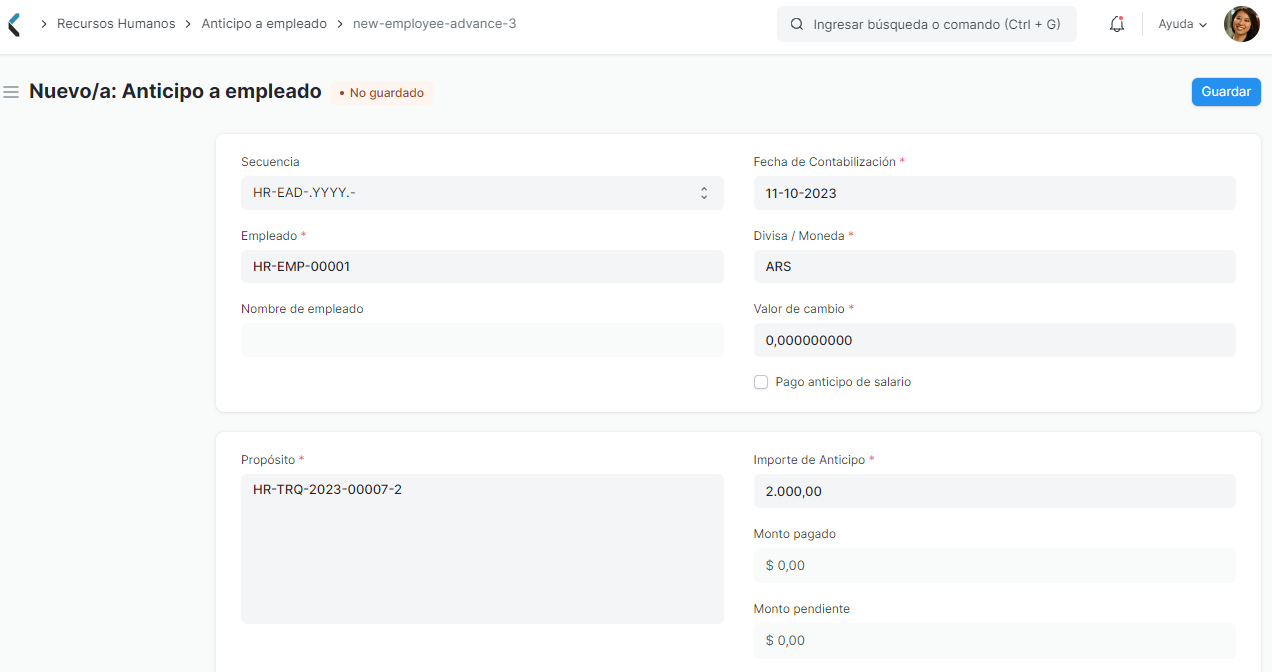Click the Nombre de empleado field
The height and width of the screenshot is (672, 1272).
click(482, 340)
